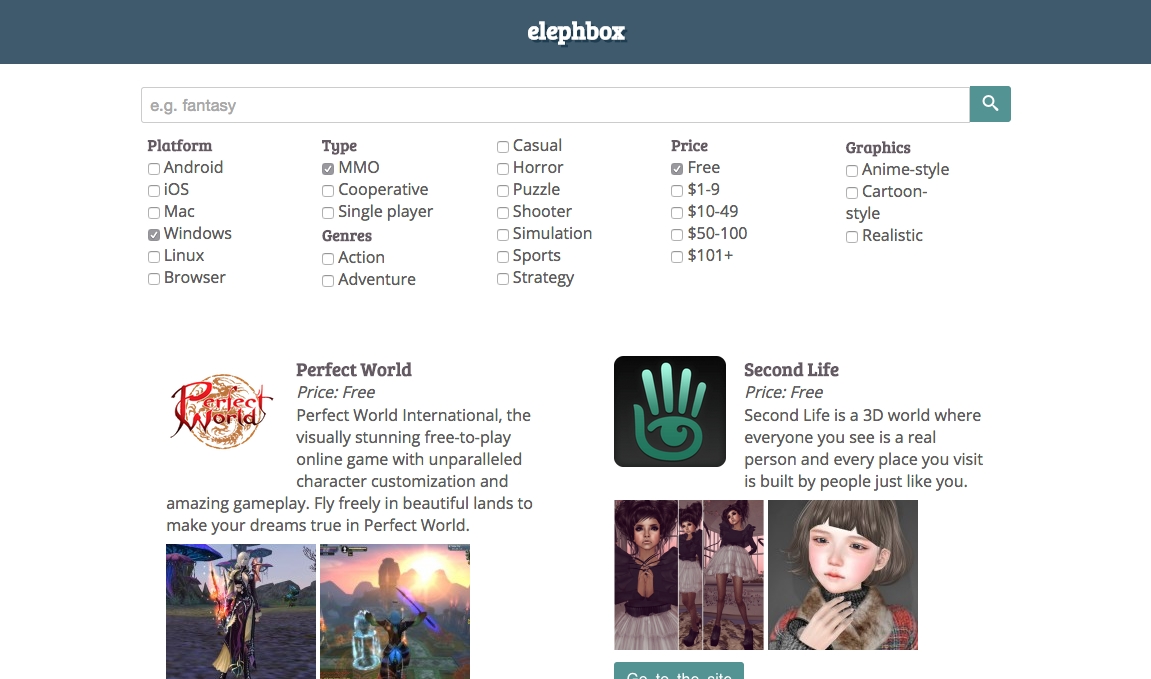View Second Life avatar portrait screenshot
This screenshot has height=679, width=1151.
tap(843, 575)
